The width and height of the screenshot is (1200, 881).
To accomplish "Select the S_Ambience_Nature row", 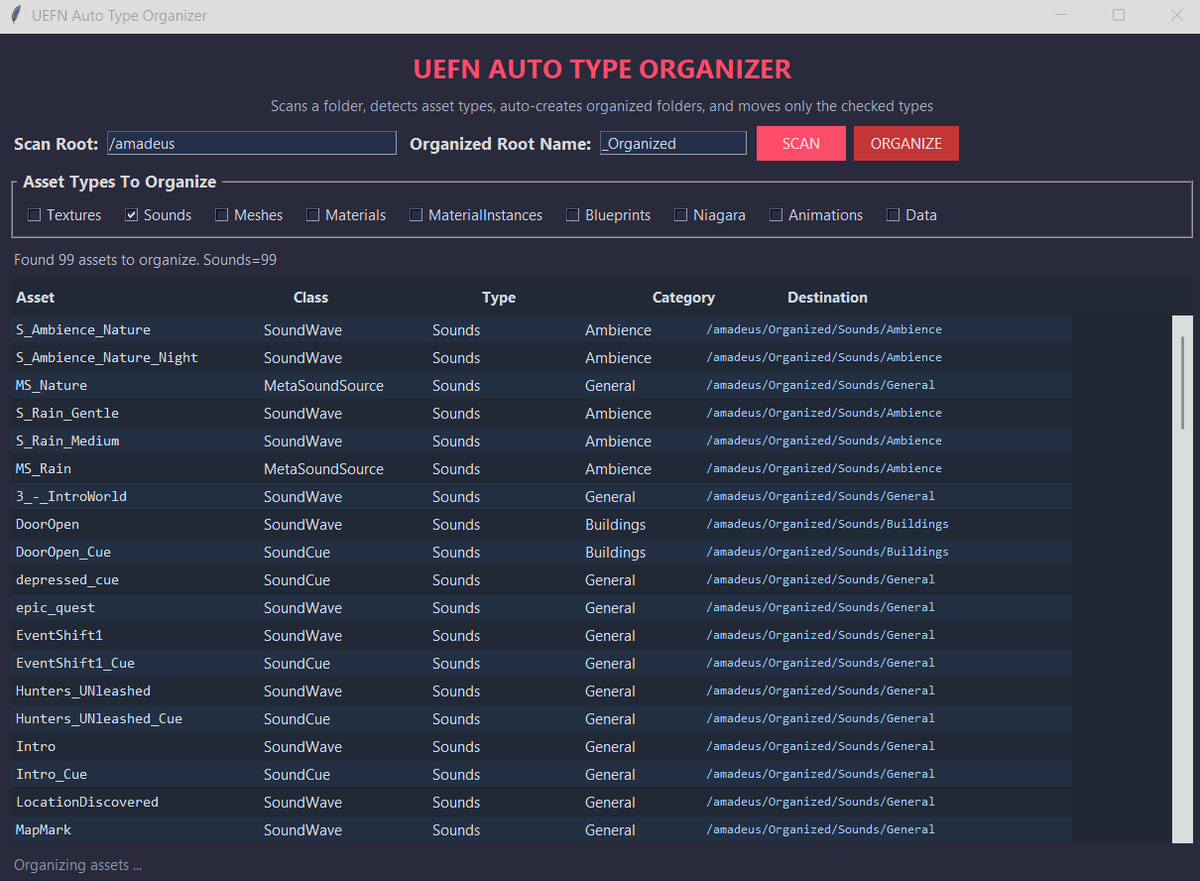I will point(542,329).
